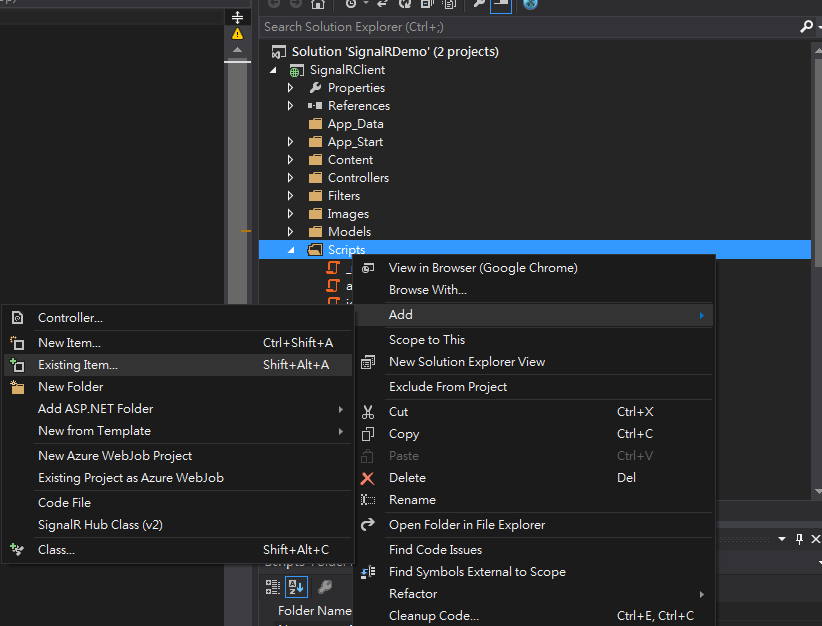Image resolution: width=822 pixels, height=626 pixels.
Task: Select Open Folder in File Explorer
Action: [x=534, y=525]
